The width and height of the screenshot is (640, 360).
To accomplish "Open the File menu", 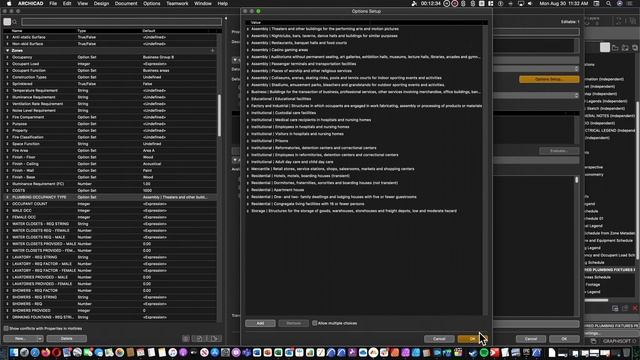I will point(53,3).
